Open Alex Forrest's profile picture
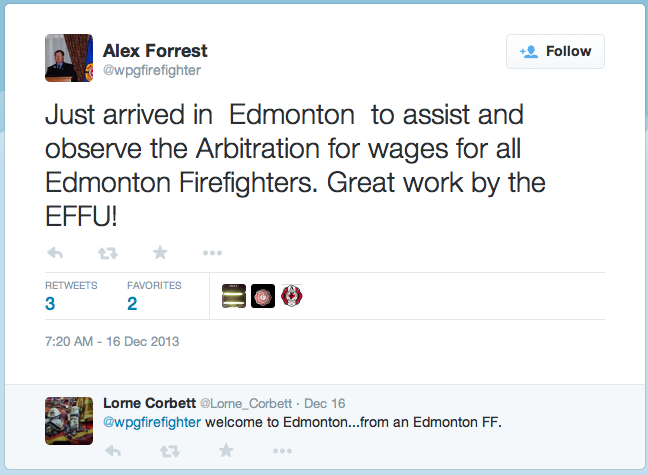The image size is (648, 475). (69, 58)
